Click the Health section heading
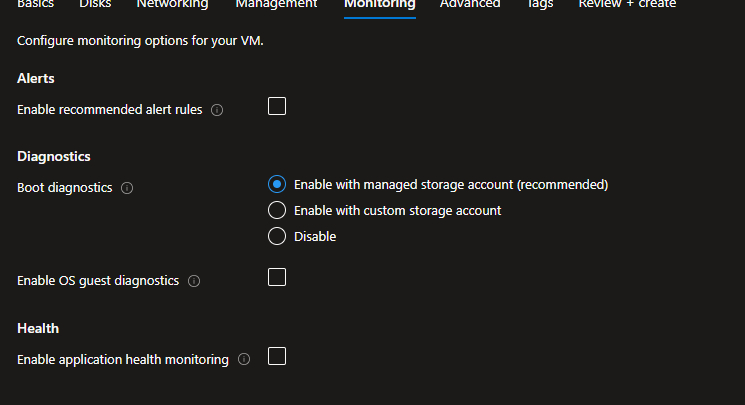Viewport: 745px width, 405px height. tap(38, 328)
